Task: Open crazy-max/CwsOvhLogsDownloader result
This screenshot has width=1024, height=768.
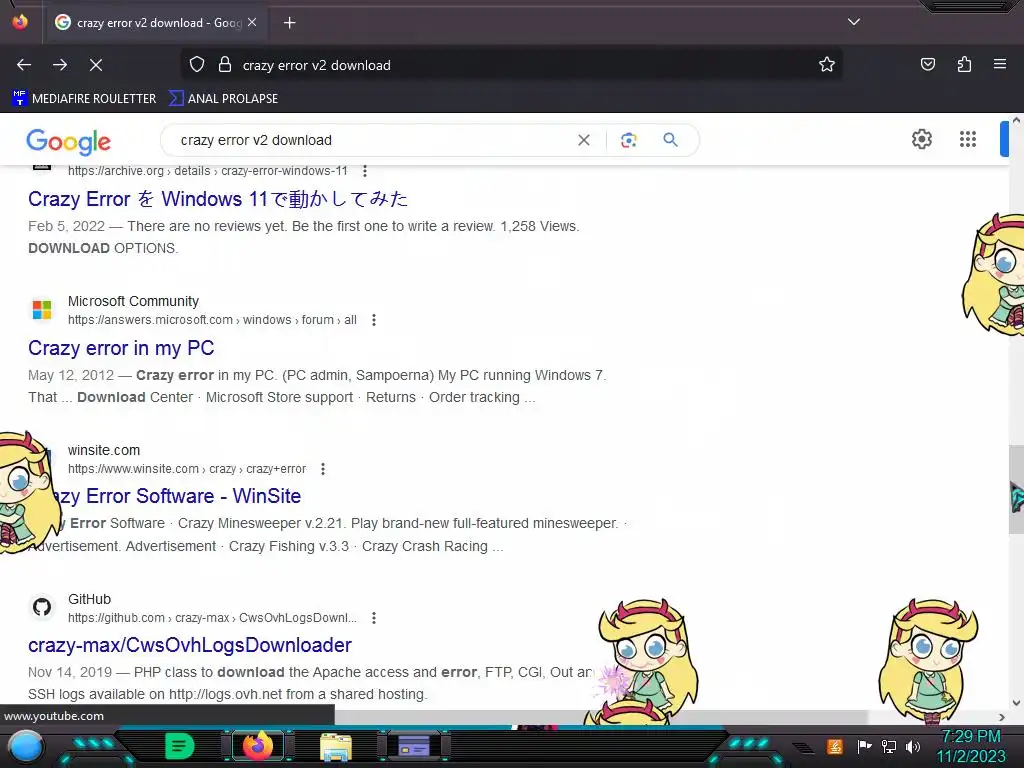Action: click(x=190, y=645)
